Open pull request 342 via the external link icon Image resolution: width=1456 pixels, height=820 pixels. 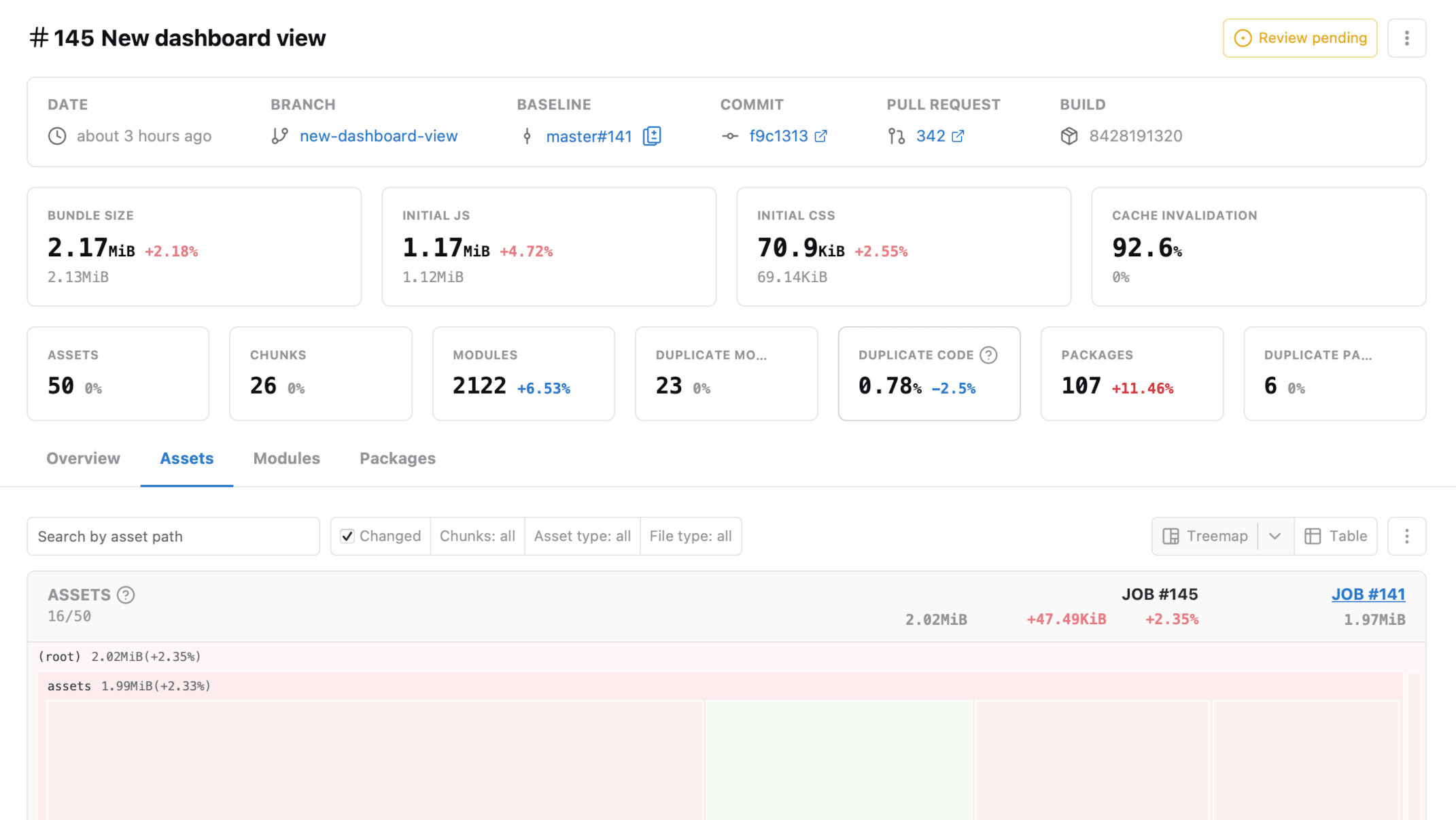tap(958, 136)
